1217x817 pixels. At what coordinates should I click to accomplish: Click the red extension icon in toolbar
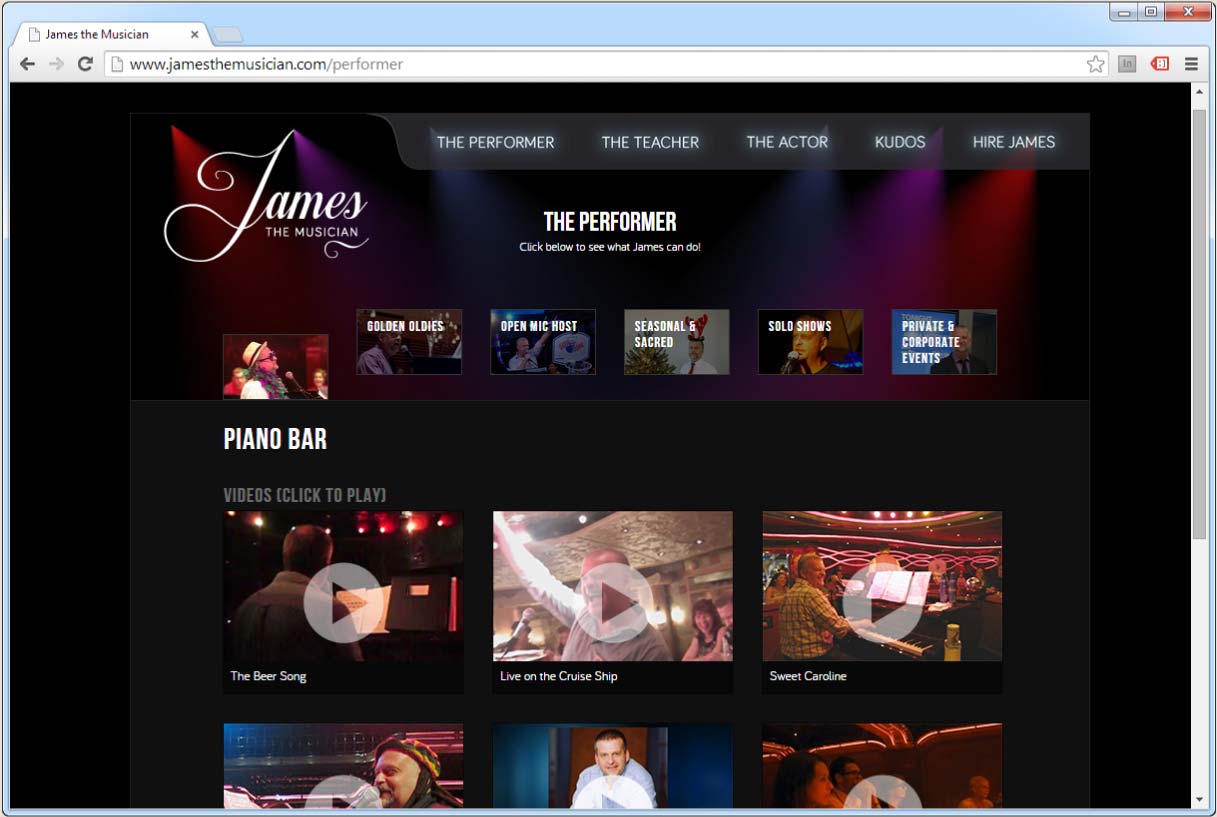click(x=1160, y=64)
